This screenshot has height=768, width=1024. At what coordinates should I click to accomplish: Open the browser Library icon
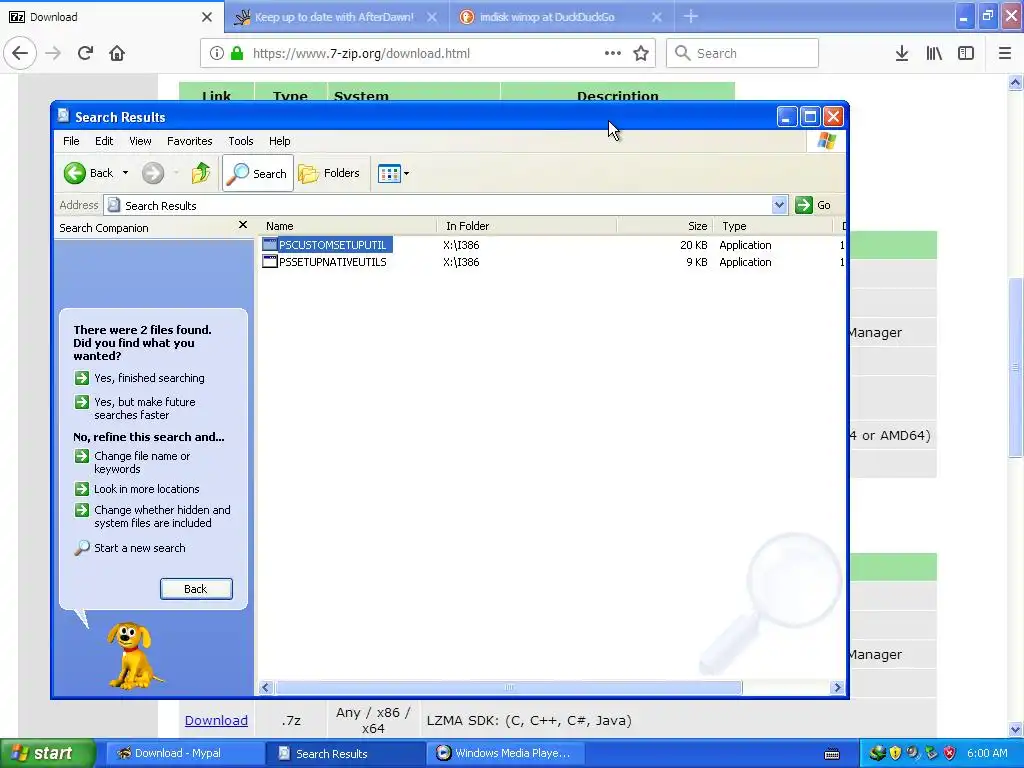(934, 54)
